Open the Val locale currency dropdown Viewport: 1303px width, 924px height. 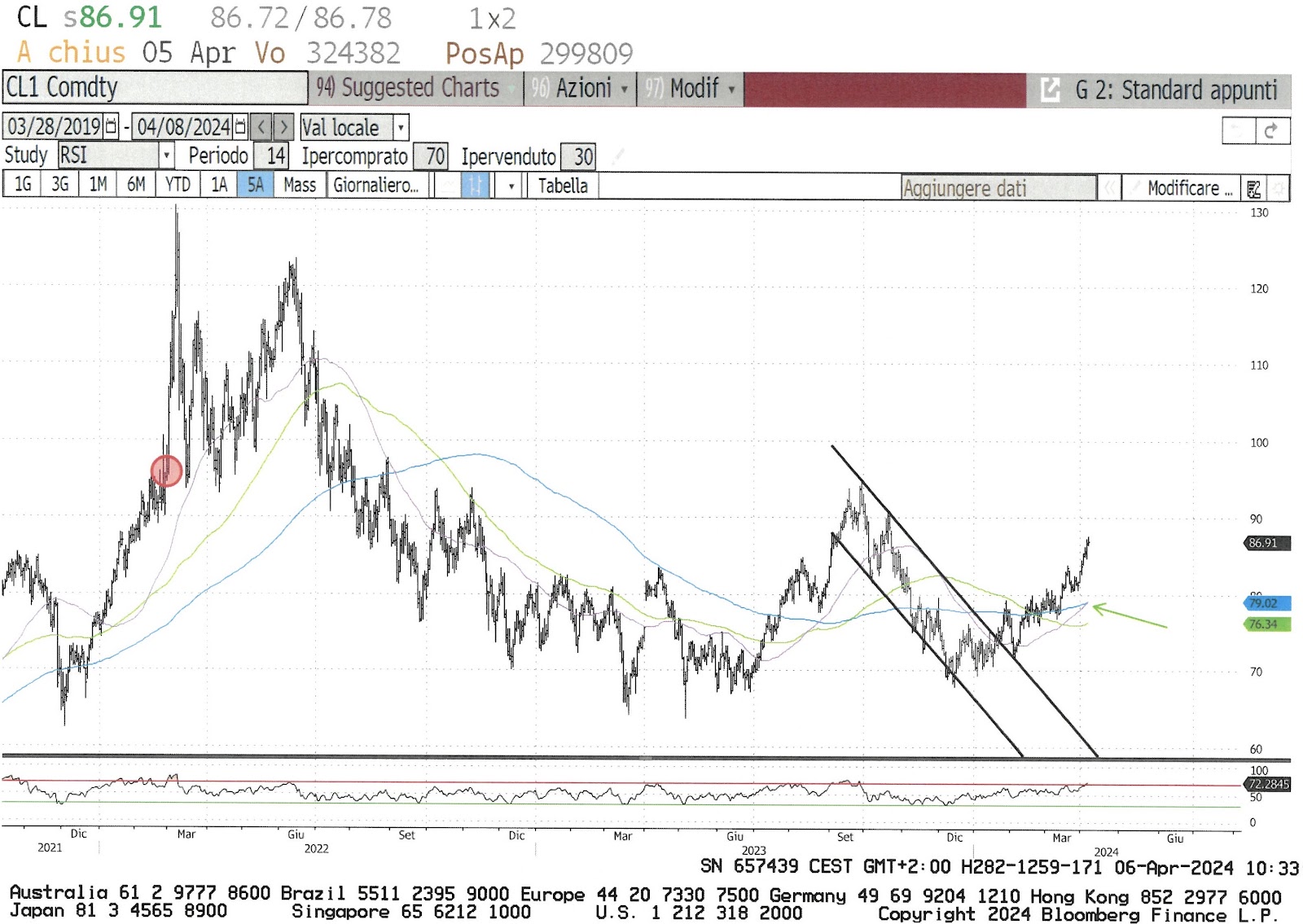click(401, 128)
